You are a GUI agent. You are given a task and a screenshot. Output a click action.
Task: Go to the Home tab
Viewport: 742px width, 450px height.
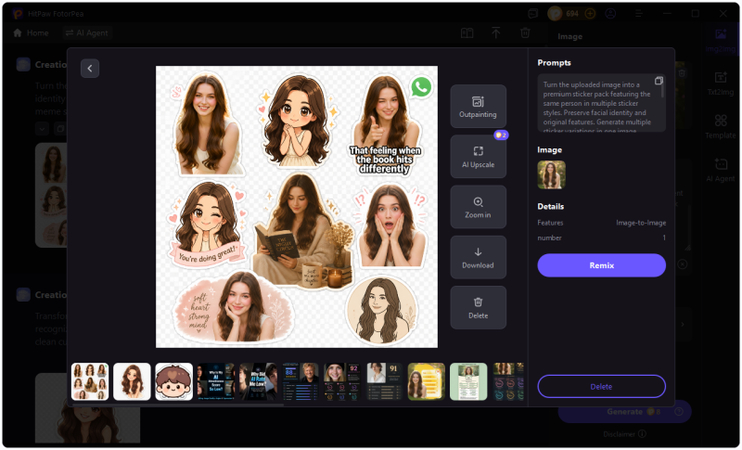[31, 33]
